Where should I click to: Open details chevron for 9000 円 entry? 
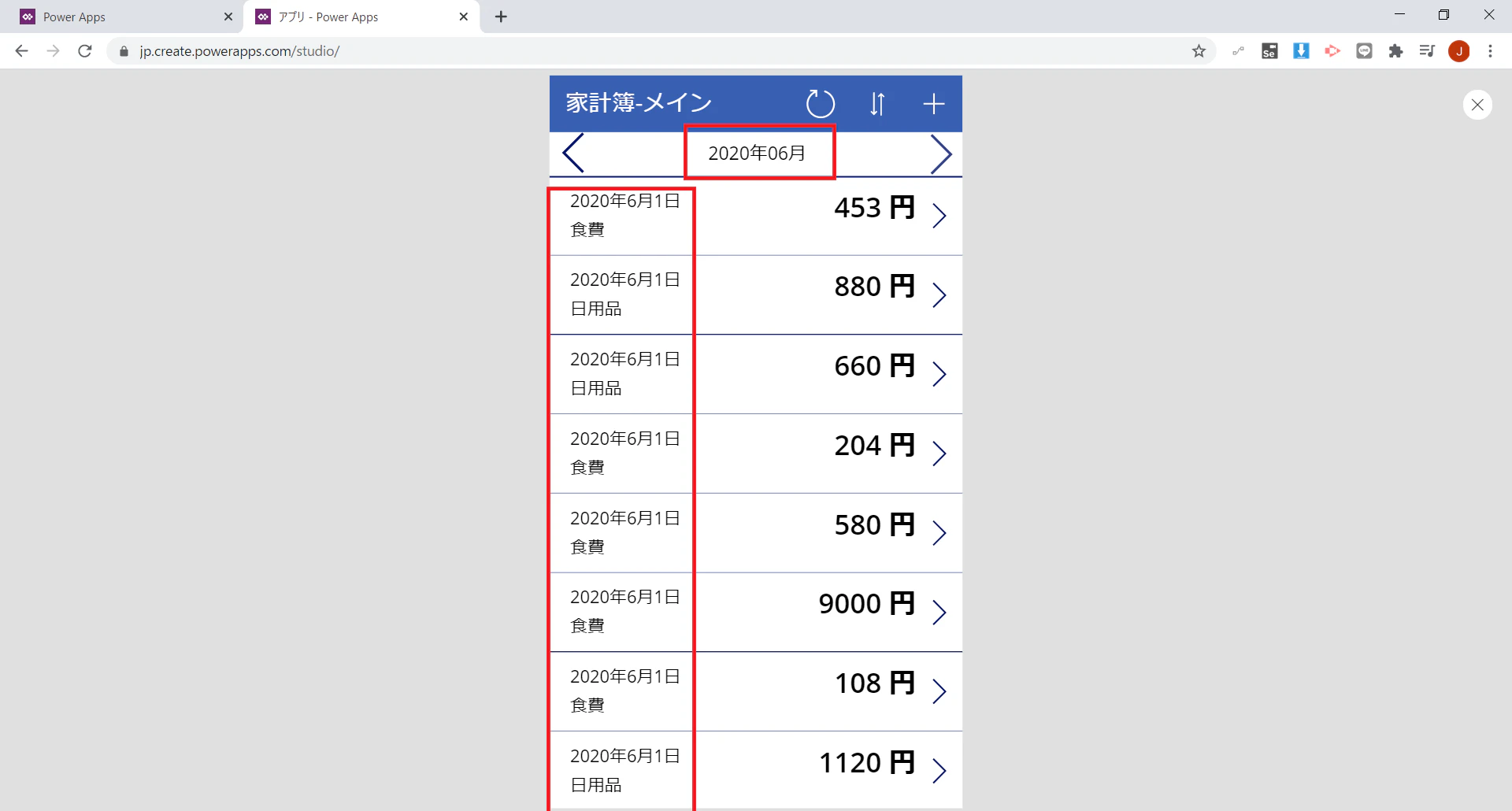click(x=939, y=612)
